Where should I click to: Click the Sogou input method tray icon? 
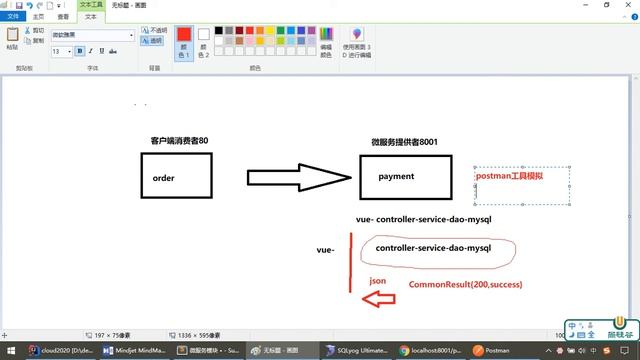tap(607, 351)
